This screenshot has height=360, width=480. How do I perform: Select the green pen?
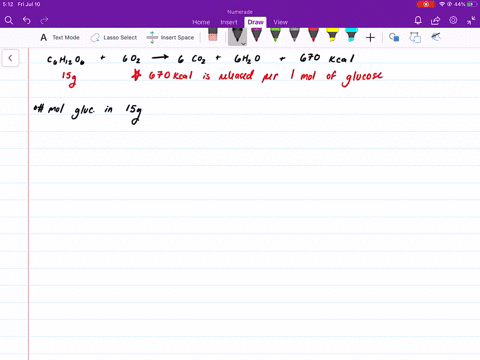pyautogui.click(x=275, y=35)
